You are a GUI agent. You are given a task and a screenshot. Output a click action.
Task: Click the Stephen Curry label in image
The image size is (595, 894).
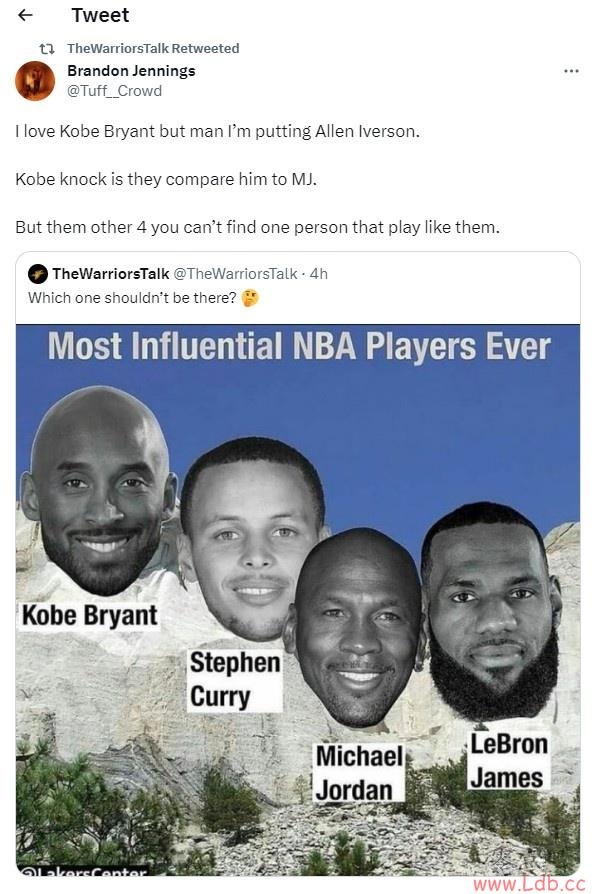click(235, 680)
